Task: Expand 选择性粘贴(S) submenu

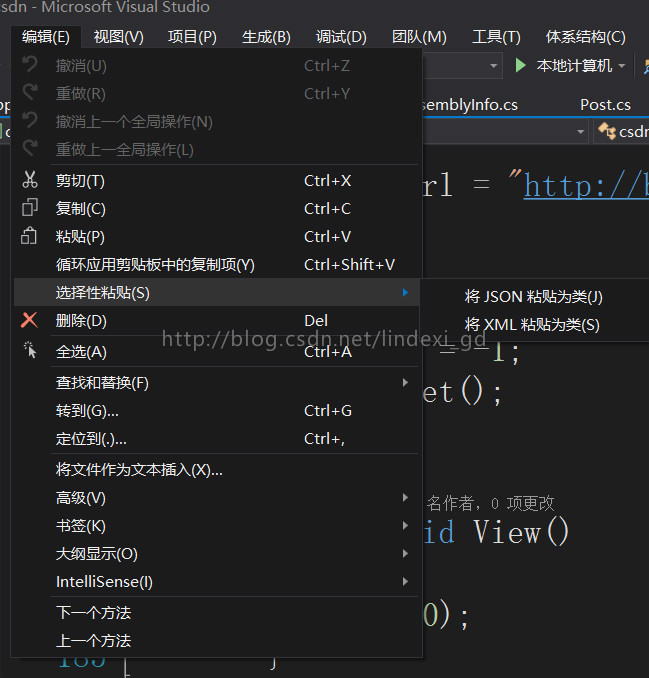Action: click(217, 292)
